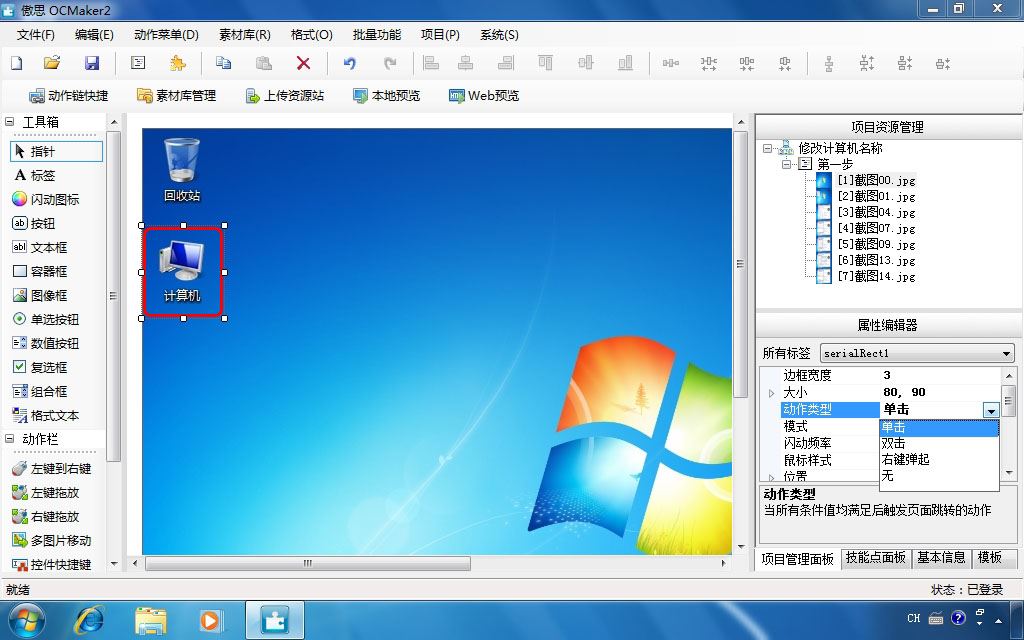This screenshot has height=640, width=1024.
Task: Select the 左键拖放 action
Action: (x=46, y=492)
